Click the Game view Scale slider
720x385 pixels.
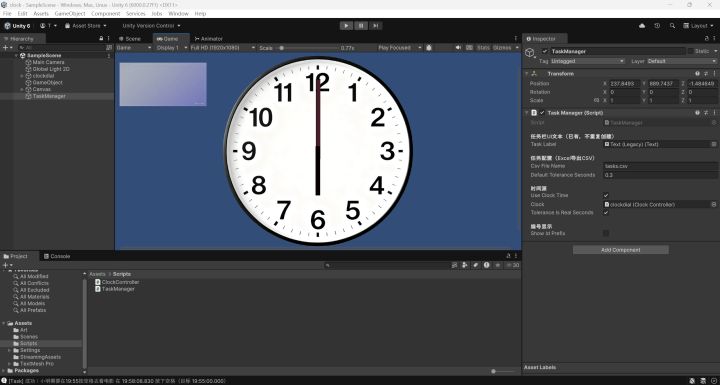point(309,48)
